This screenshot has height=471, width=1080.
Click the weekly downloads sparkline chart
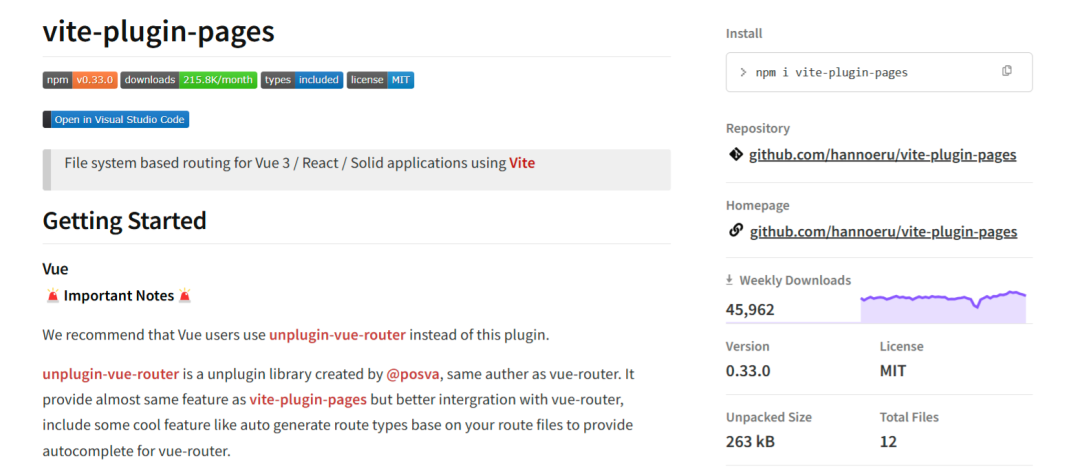click(943, 306)
